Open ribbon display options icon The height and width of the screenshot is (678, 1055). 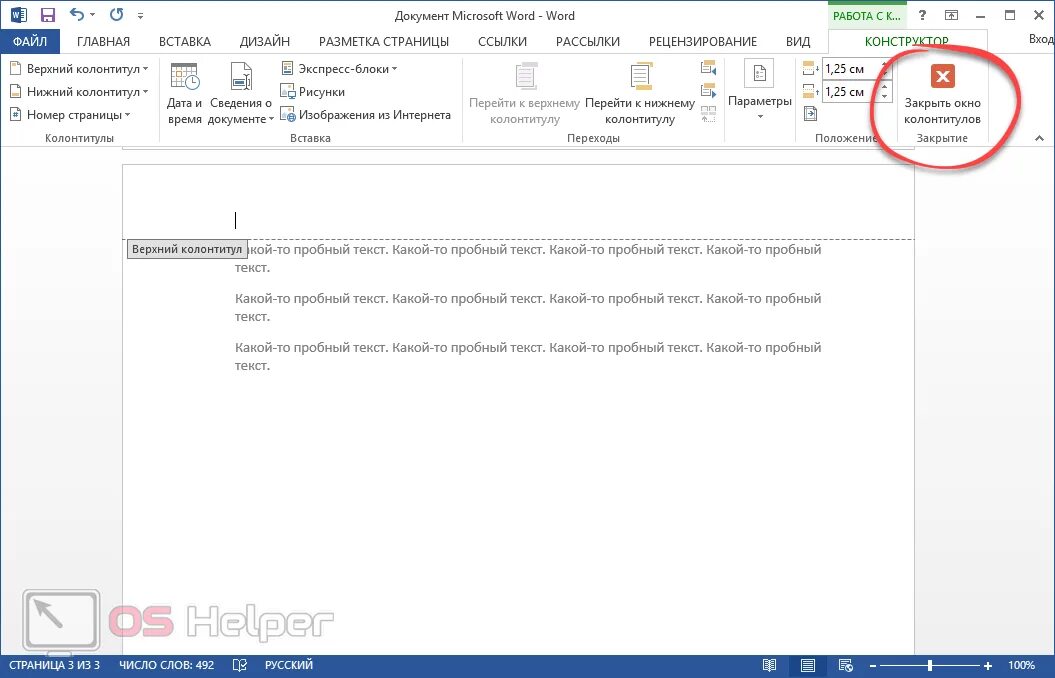[951, 15]
